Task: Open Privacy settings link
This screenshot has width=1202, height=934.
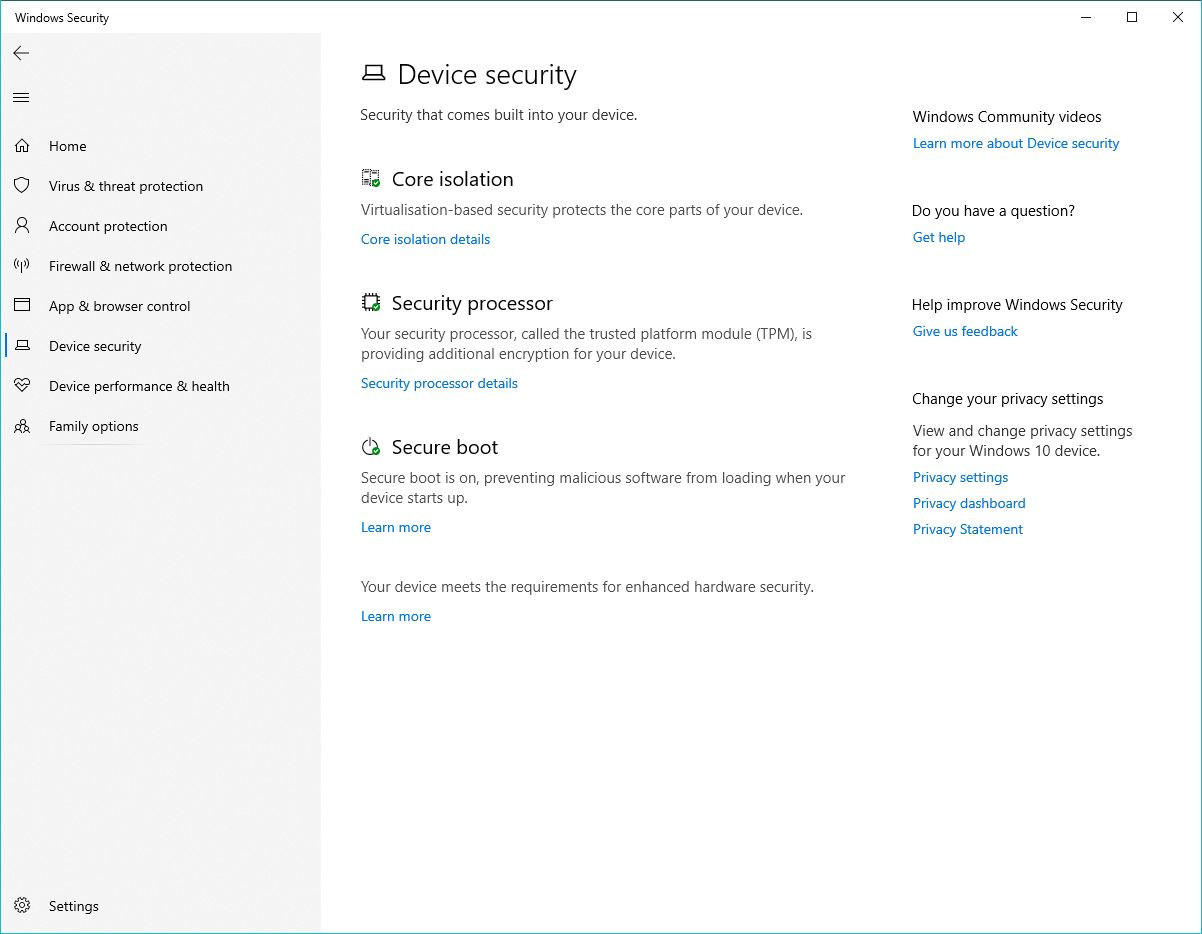Action: click(960, 477)
